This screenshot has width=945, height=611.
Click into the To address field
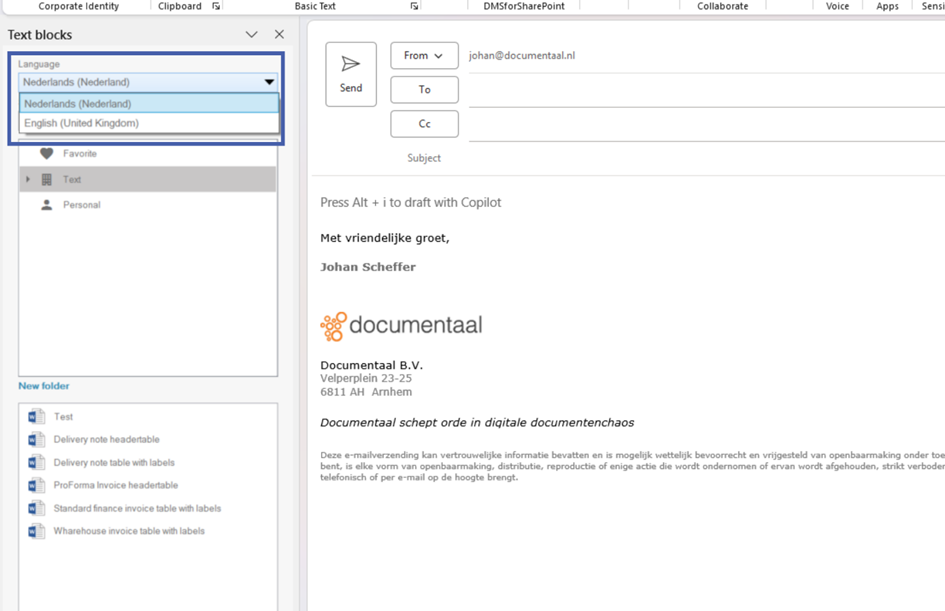coord(706,90)
